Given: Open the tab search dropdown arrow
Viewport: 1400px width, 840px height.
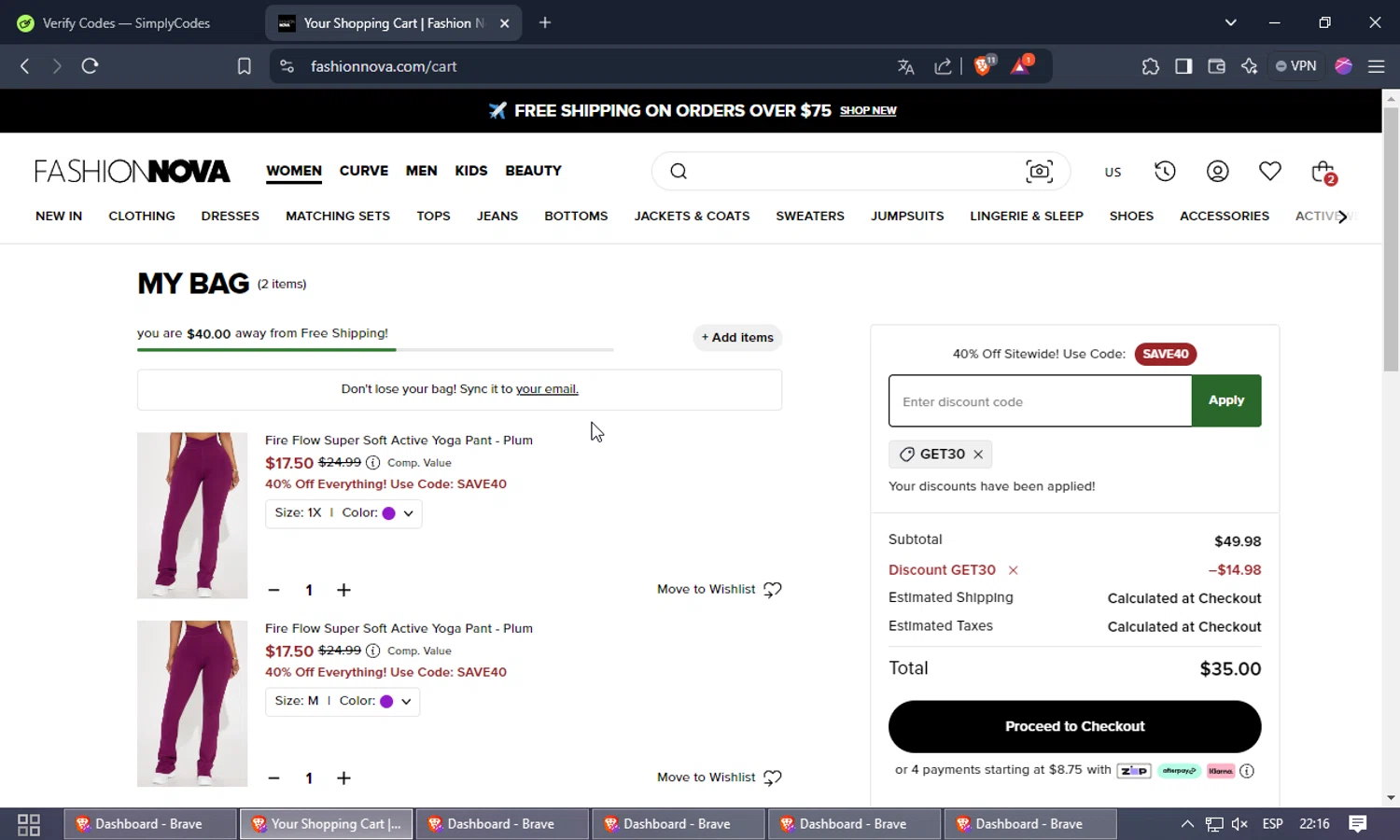Looking at the screenshot, I should pyautogui.click(x=1230, y=22).
